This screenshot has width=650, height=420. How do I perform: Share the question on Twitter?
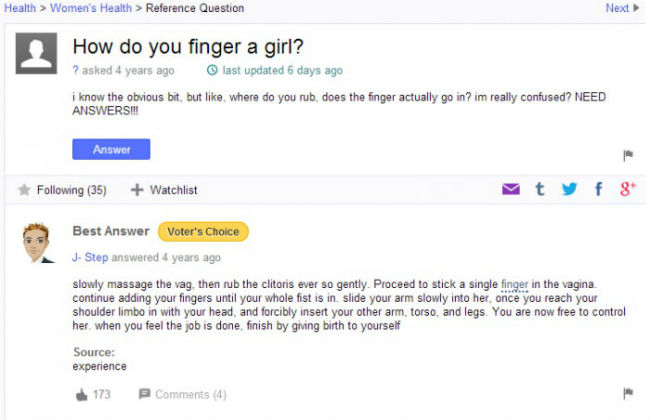click(x=569, y=190)
